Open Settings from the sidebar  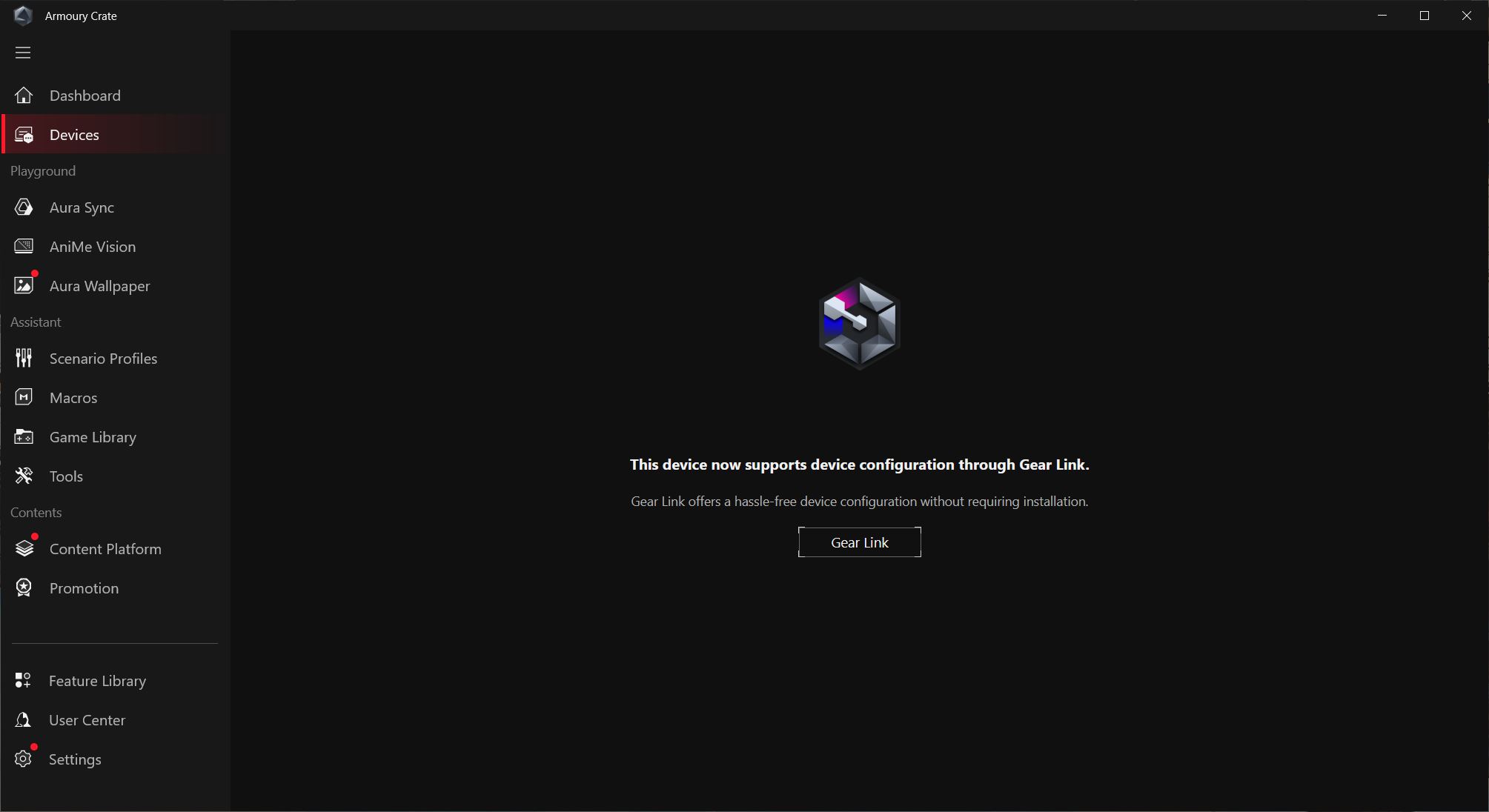tap(115, 759)
